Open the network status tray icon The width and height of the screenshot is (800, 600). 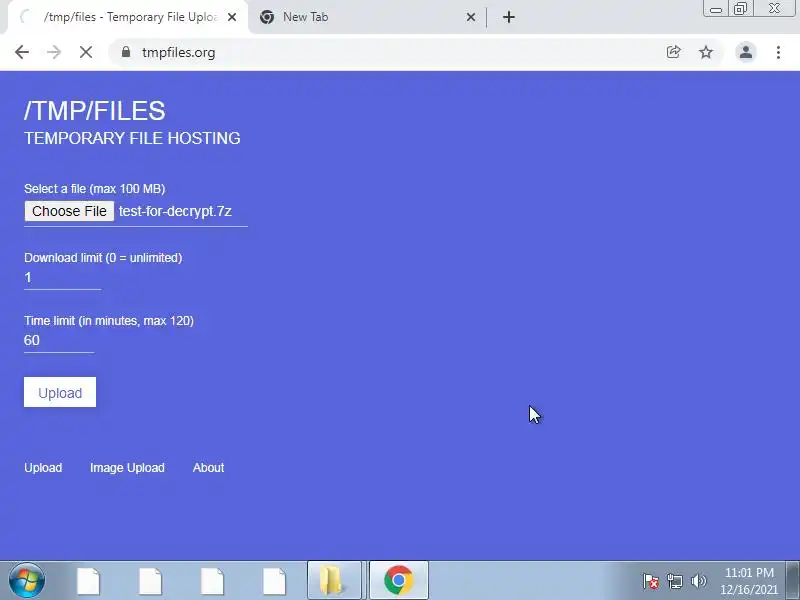674,581
